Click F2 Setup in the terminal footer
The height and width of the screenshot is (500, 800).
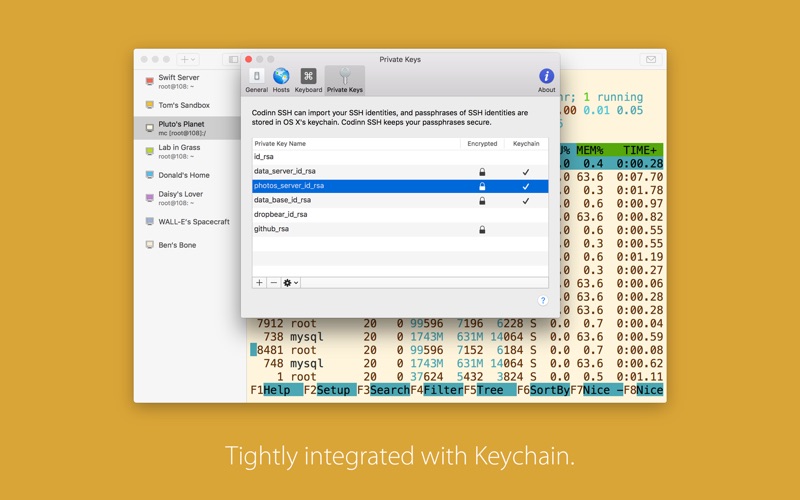click(x=330, y=390)
